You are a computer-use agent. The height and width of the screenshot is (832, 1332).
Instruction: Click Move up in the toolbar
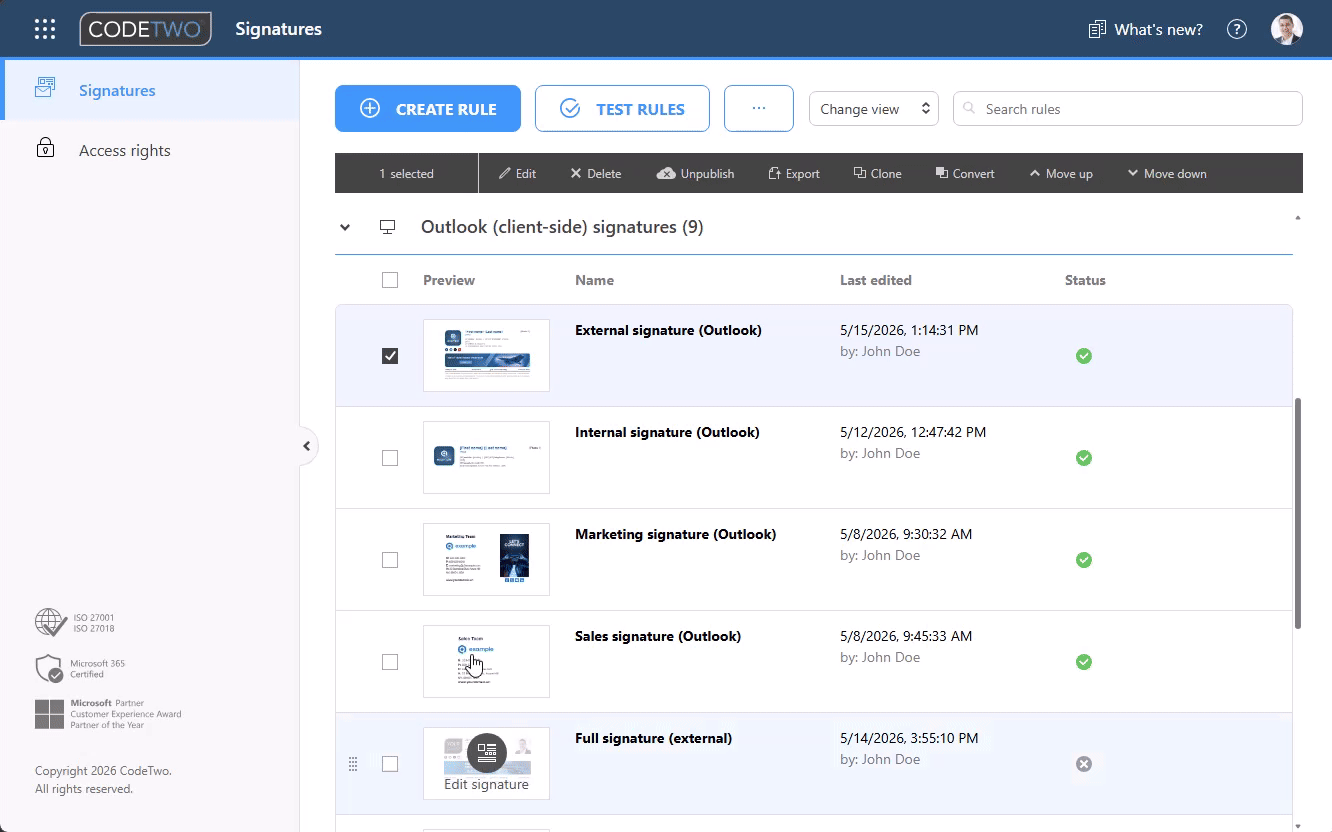point(1061,173)
